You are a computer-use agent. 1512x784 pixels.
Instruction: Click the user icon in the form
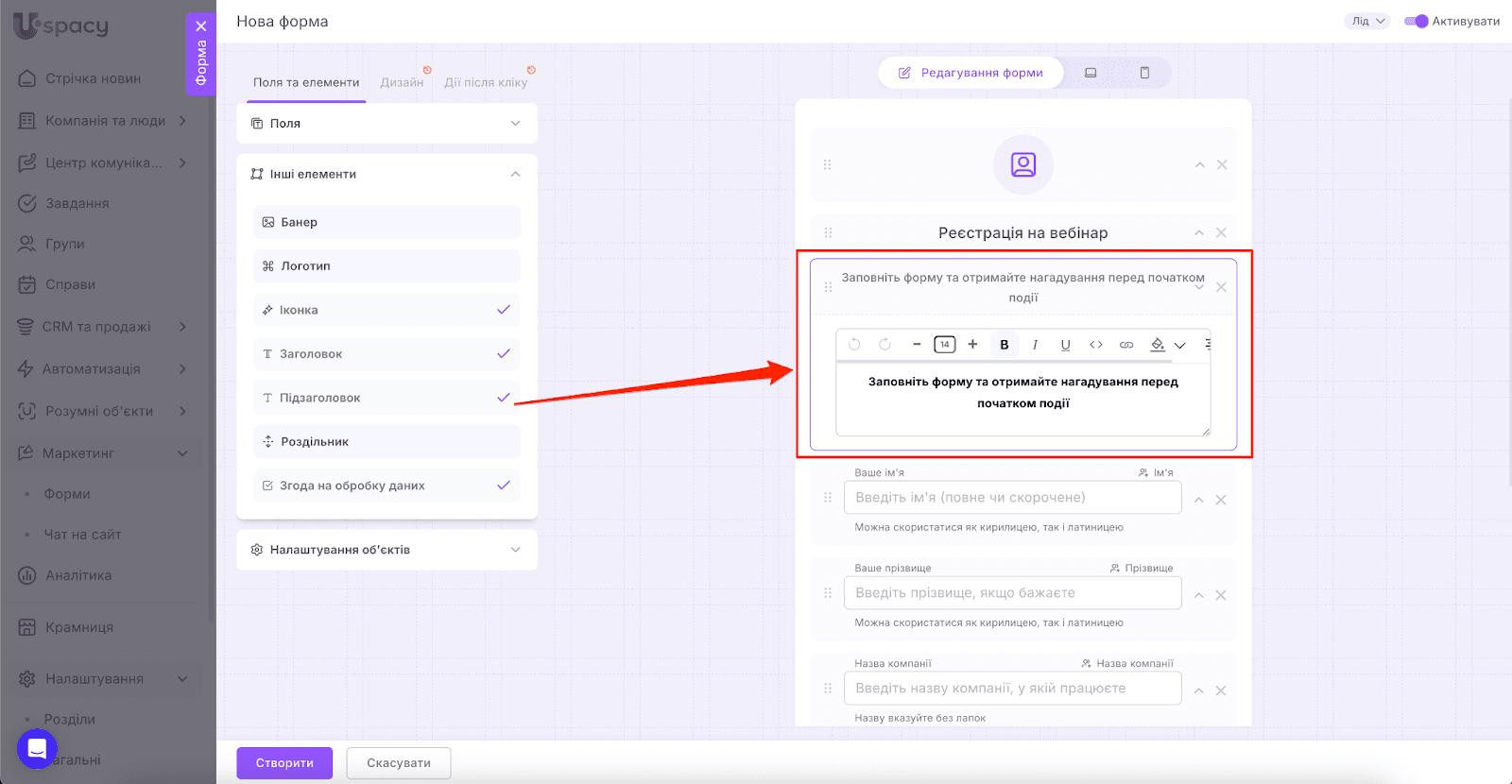[x=1023, y=164]
